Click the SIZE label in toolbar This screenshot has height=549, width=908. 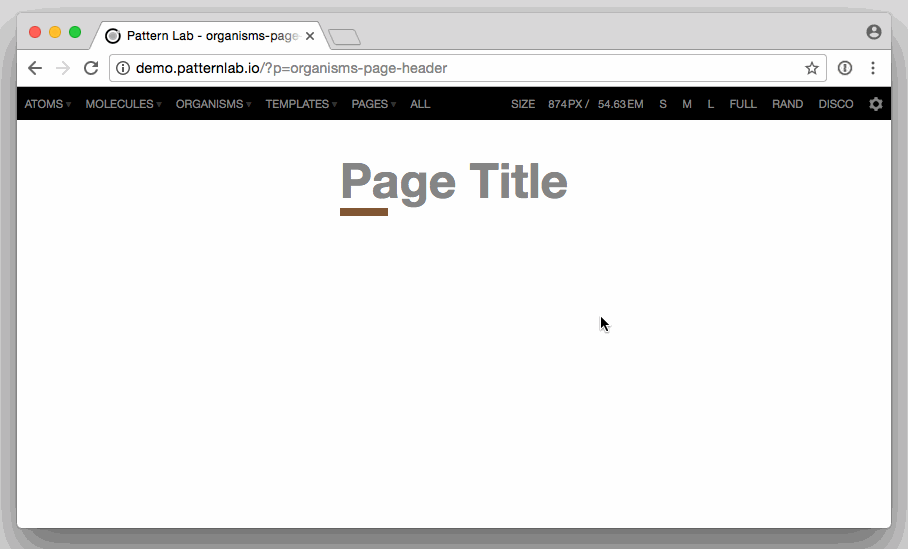click(523, 104)
